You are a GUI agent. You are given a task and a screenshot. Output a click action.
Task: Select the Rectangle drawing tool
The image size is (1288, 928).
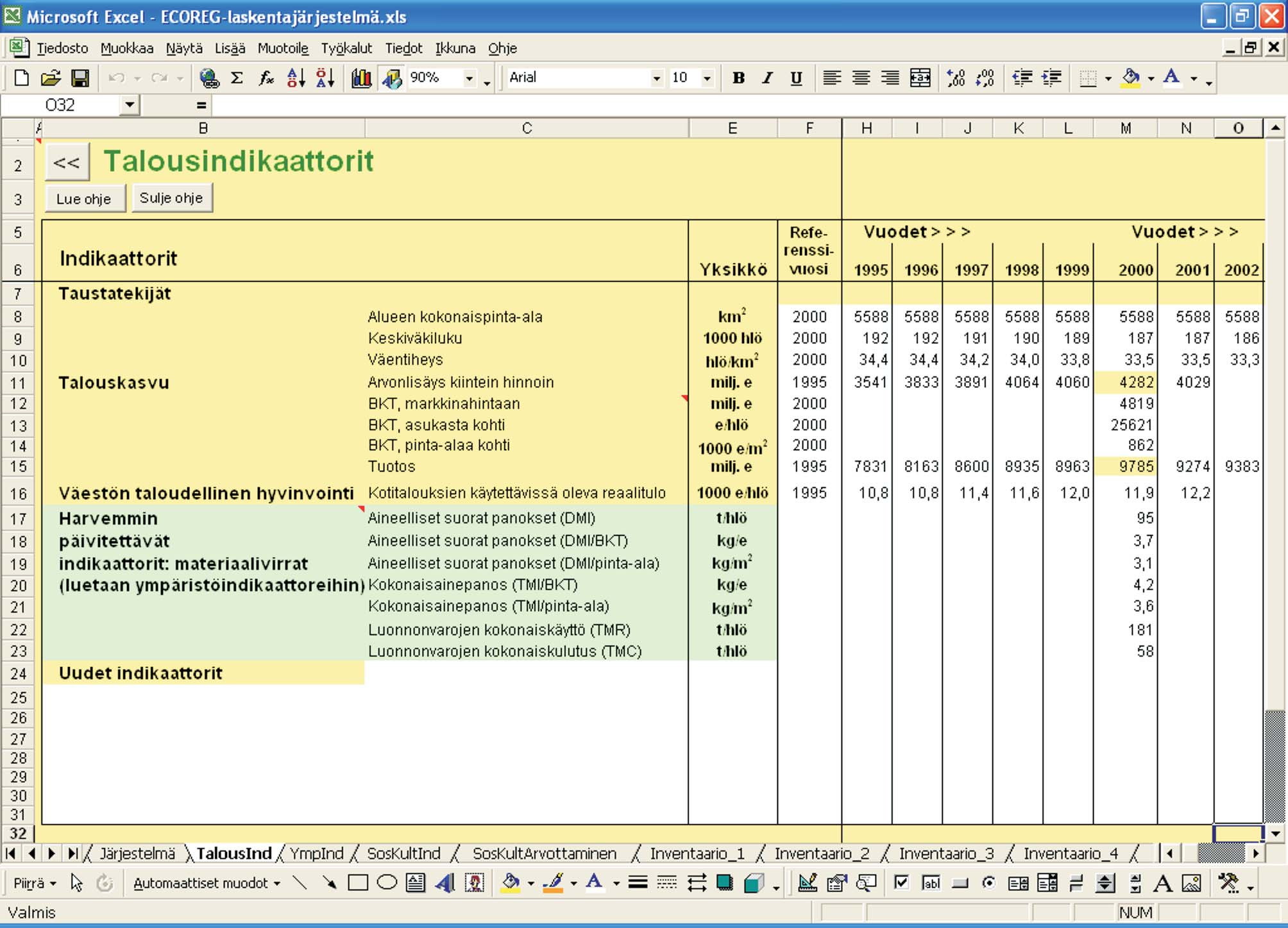click(x=358, y=883)
